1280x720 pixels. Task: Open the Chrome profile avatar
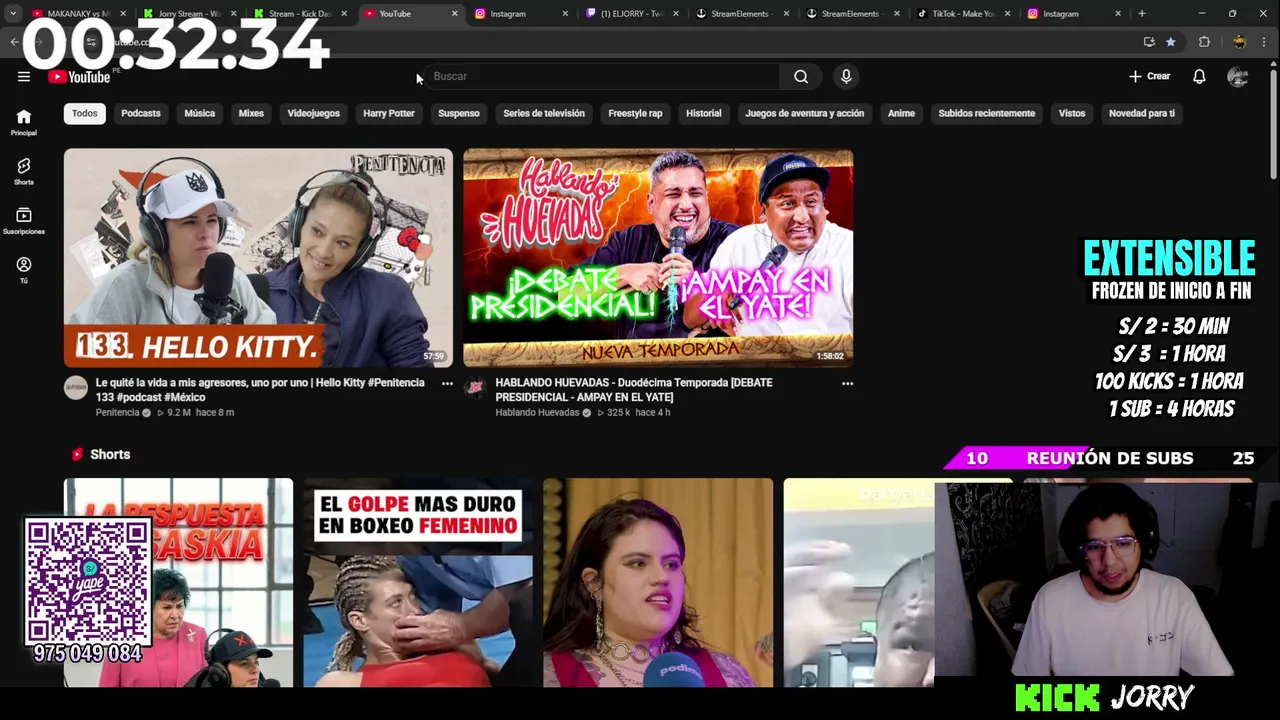pos(1239,42)
